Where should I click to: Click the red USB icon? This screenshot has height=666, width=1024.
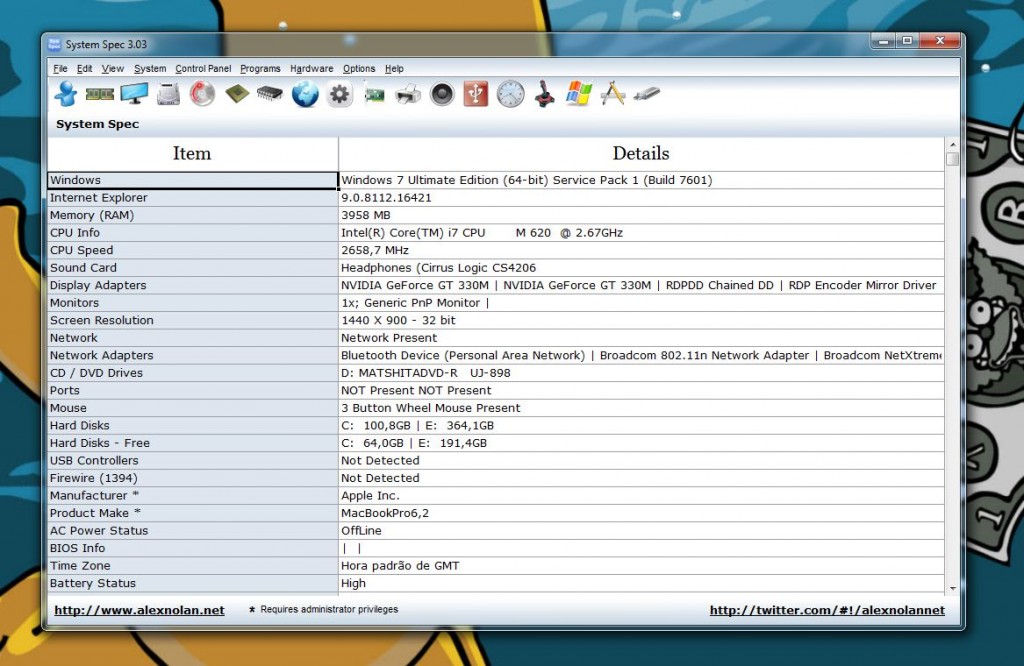tap(476, 94)
